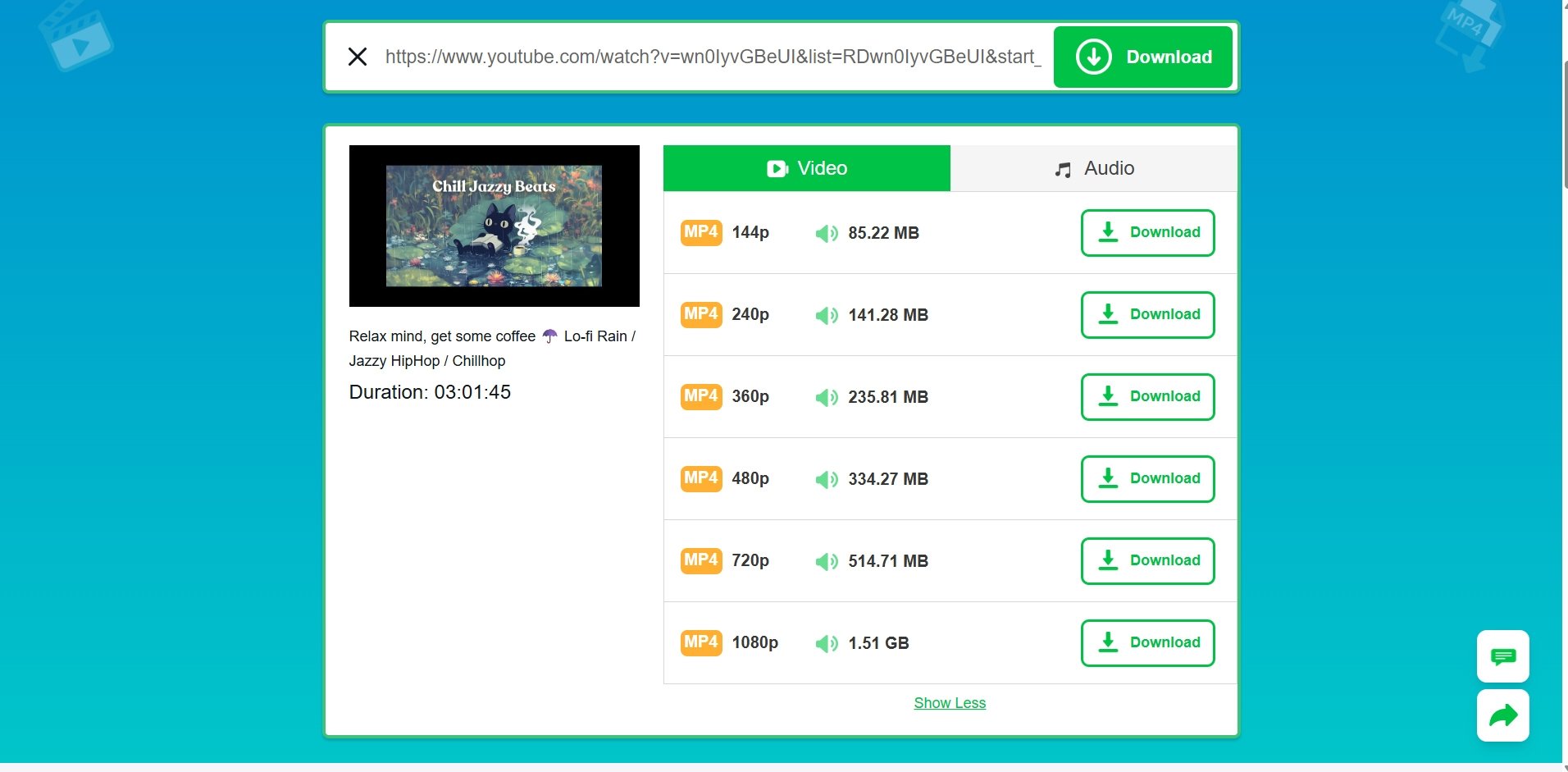Switch to the Audio tab
Viewport: 1568px width, 772px height.
tap(1092, 168)
